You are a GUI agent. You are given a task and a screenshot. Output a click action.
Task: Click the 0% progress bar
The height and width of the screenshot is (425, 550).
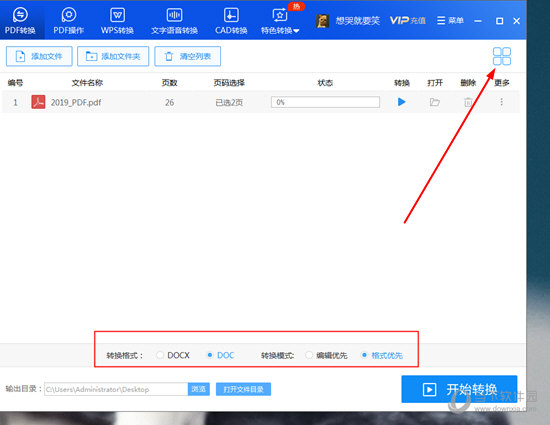pos(325,102)
